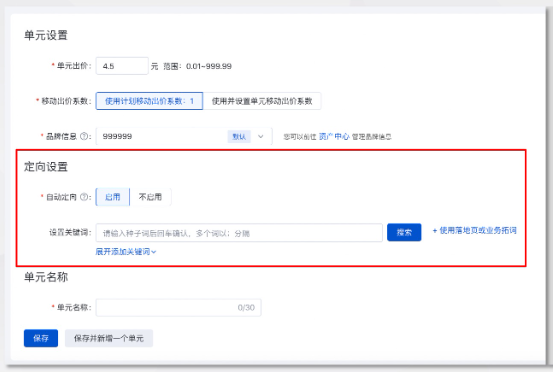Expand 展开添加关键词 section
Image resolution: width=553 pixels, height=372 pixels.
click(x=126, y=251)
